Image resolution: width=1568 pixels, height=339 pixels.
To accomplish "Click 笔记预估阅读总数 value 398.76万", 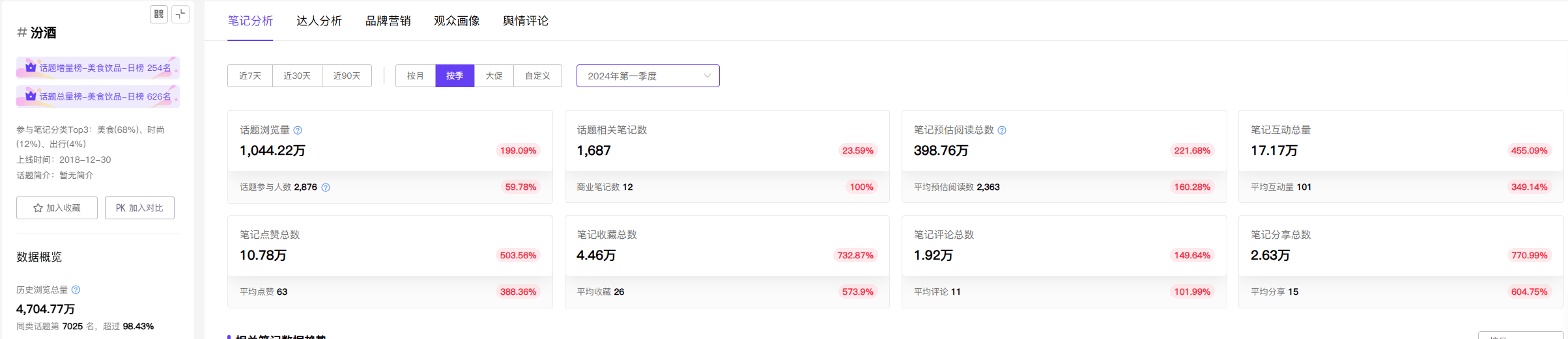I will pyautogui.click(x=941, y=151).
